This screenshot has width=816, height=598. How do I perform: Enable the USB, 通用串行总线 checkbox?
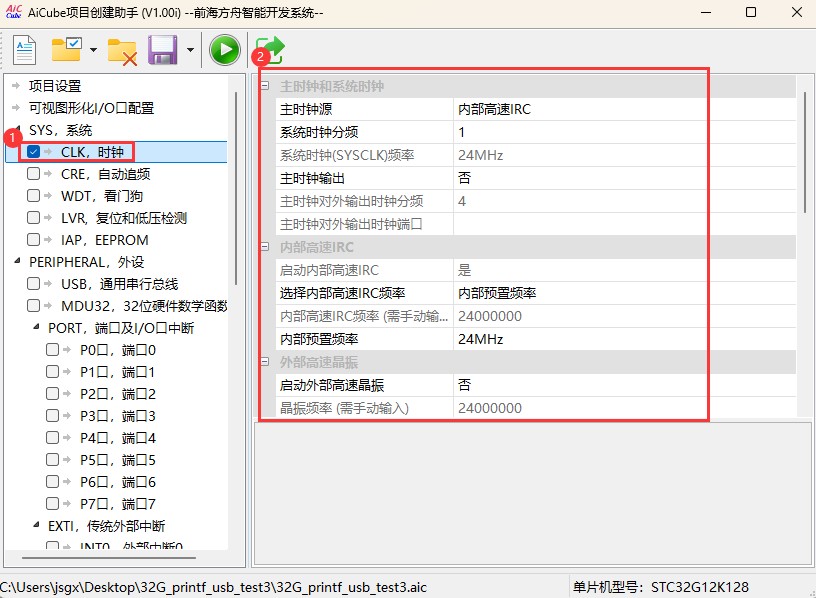click(x=33, y=283)
